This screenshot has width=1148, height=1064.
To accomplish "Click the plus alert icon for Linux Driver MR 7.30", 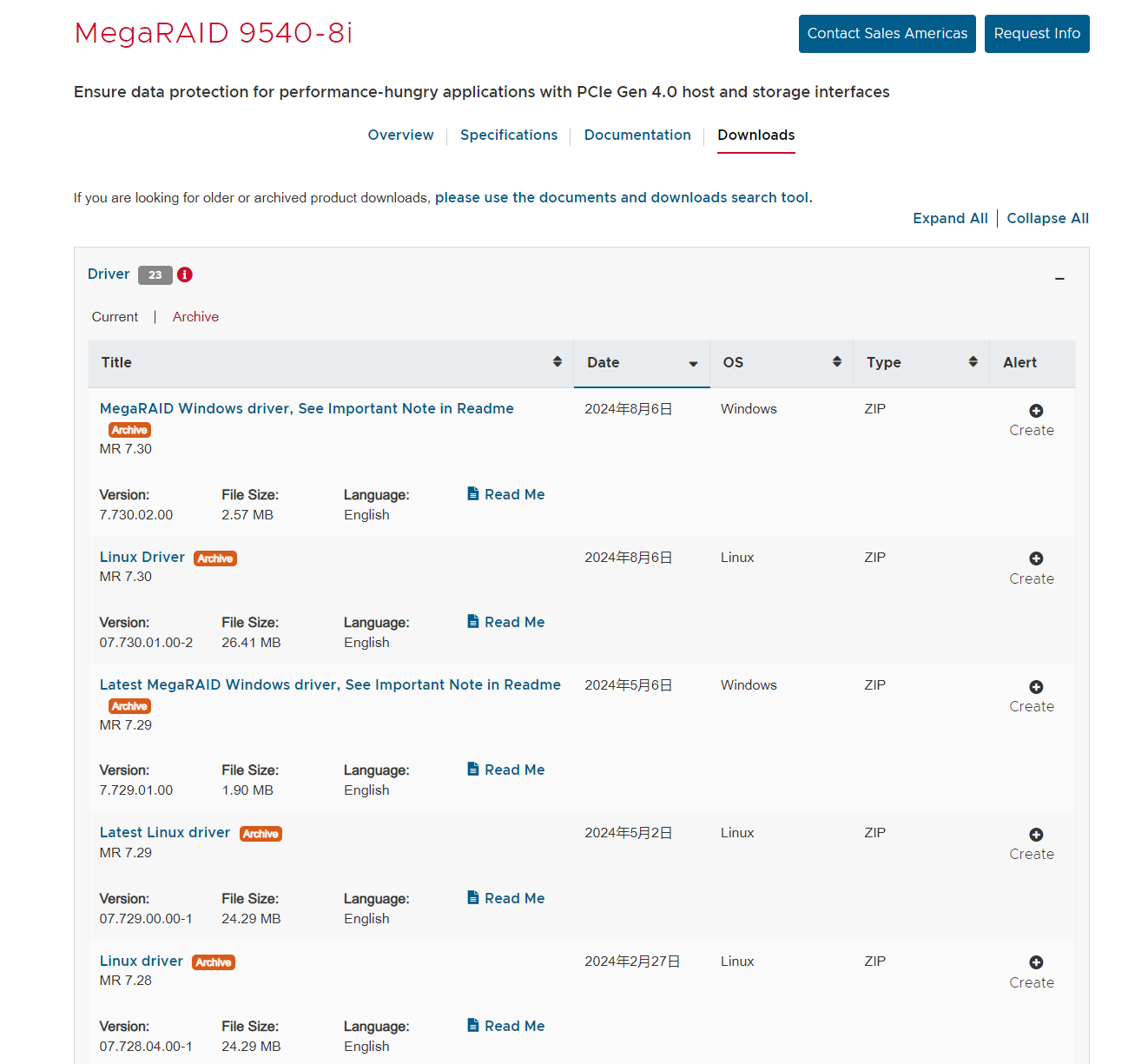I will click(1036, 558).
